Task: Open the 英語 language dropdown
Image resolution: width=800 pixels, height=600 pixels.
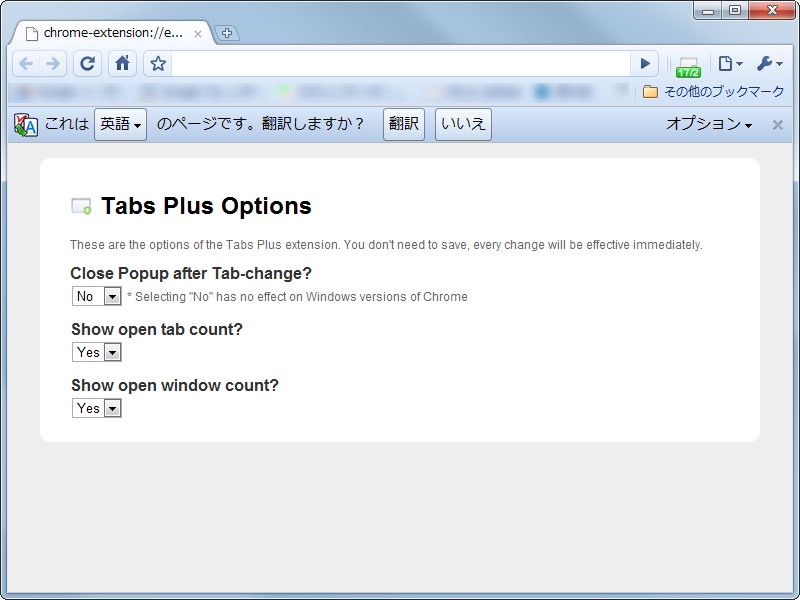Action: (120, 124)
